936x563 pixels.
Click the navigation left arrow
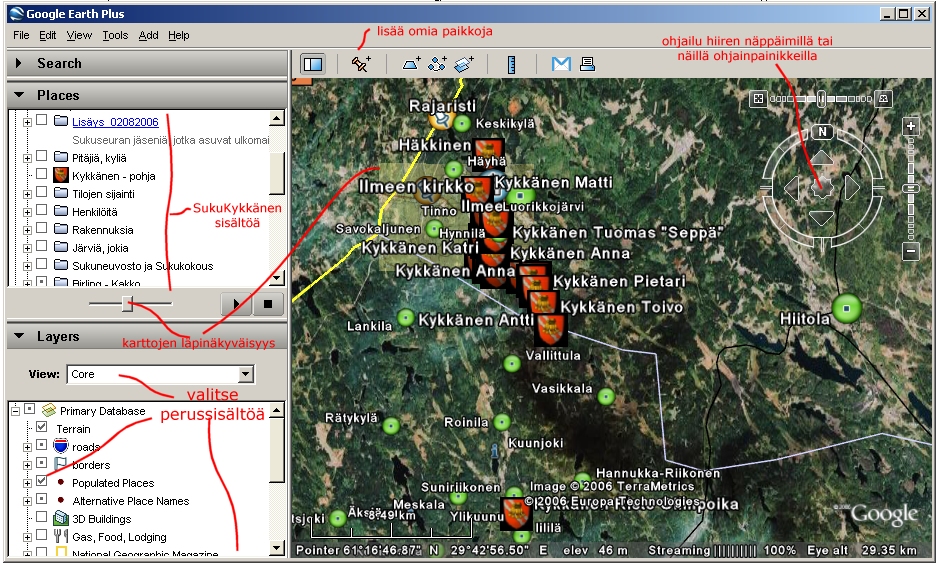pos(792,188)
